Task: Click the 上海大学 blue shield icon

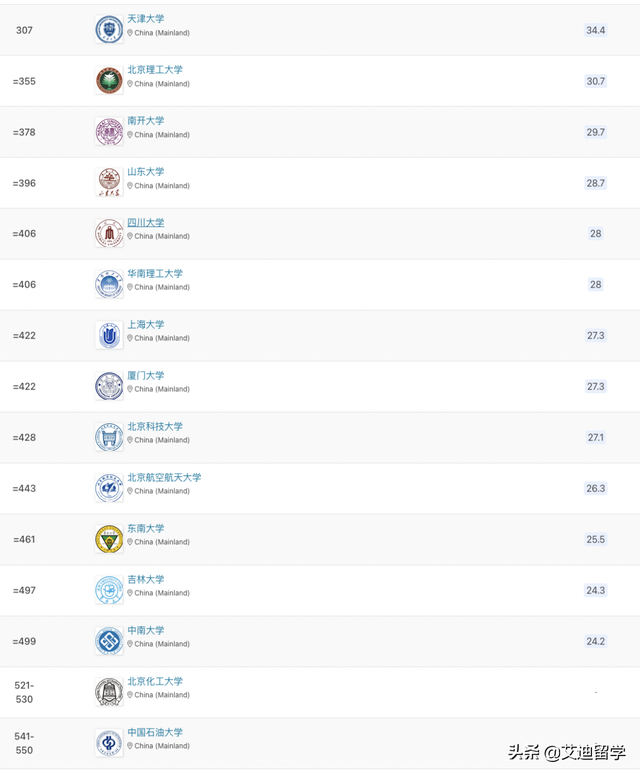Action: pos(109,335)
